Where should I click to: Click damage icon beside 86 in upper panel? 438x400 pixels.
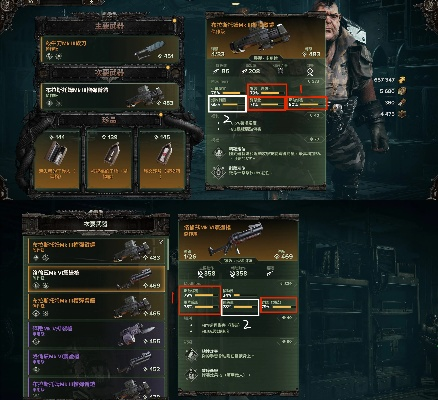pos(216,71)
